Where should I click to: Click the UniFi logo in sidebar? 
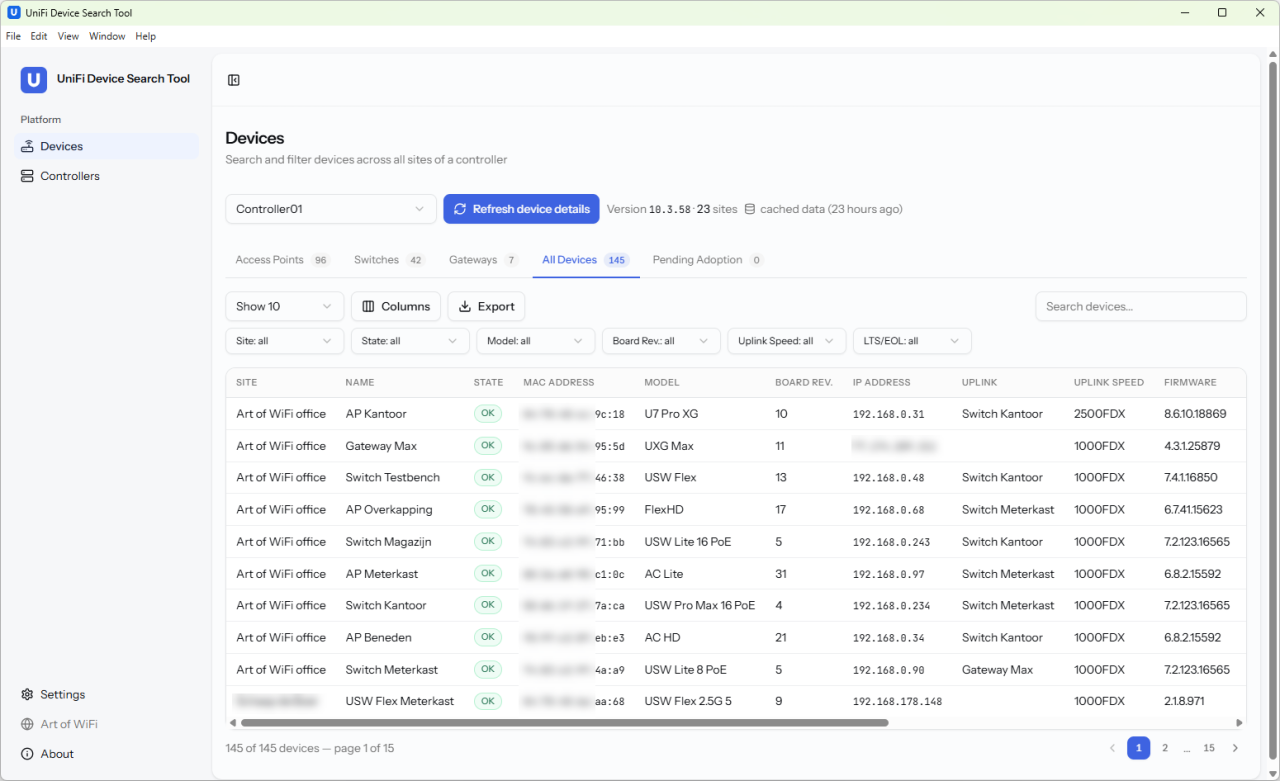[34, 80]
